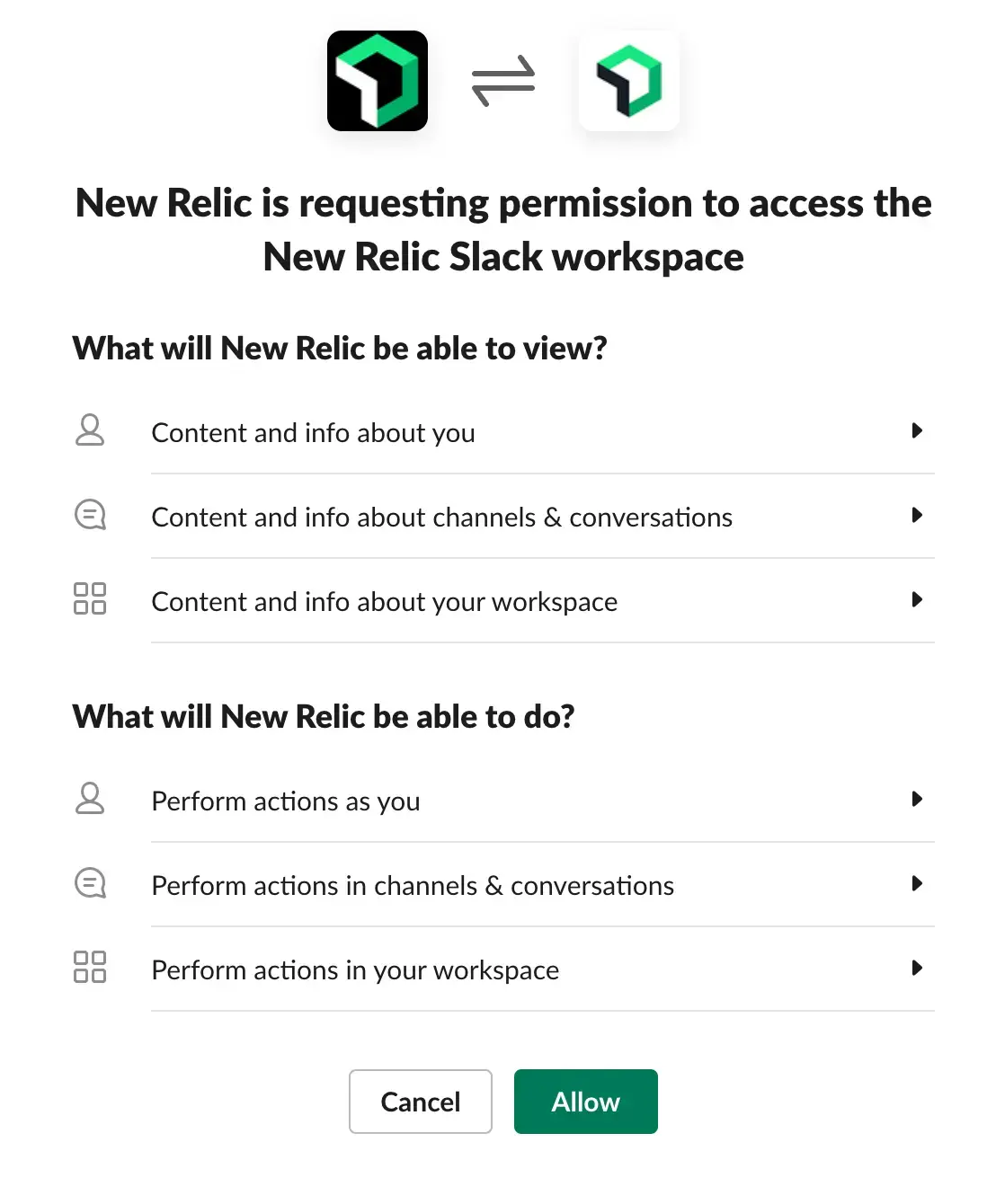The width and height of the screenshot is (987, 1204).
Task: Click the black New Relic app logo
Action: [378, 81]
